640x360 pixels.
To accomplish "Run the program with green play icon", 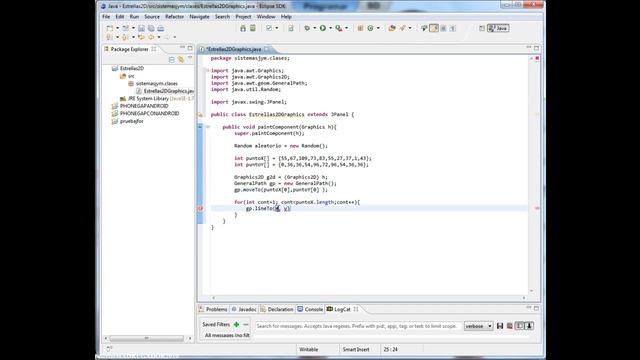I will 323,28.
